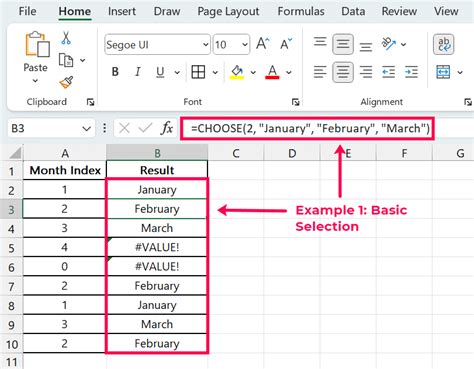This screenshot has width=474, height=369.
Task: Cut selection with the scissors icon
Action: 66,38
